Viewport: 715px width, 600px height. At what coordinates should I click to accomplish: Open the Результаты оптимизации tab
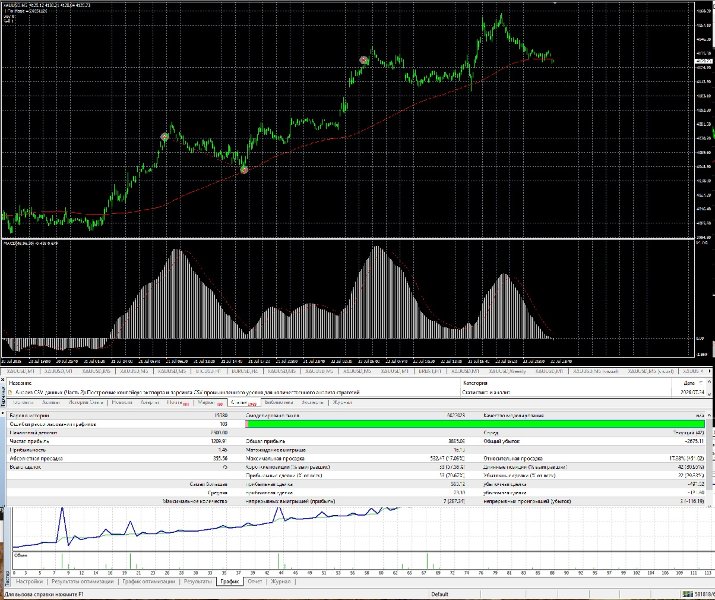coord(83,582)
